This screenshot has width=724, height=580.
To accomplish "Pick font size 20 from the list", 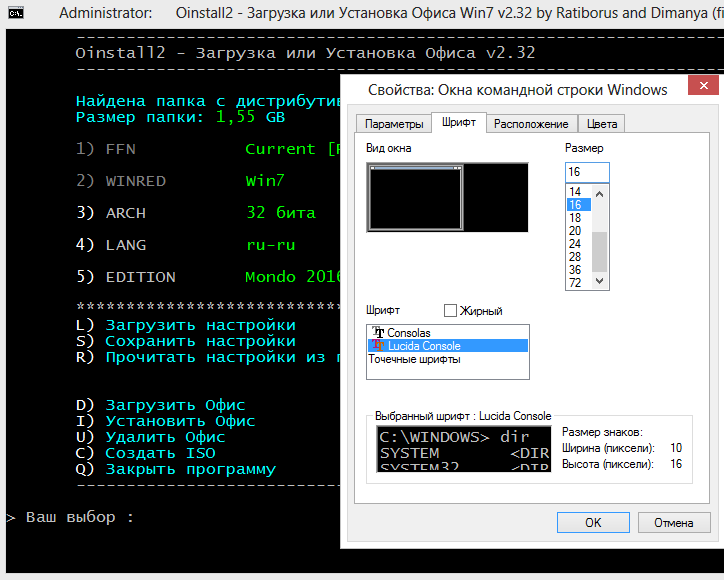I will click(578, 230).
